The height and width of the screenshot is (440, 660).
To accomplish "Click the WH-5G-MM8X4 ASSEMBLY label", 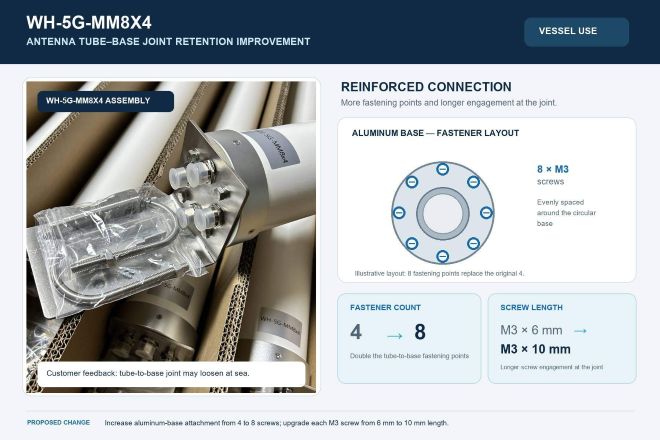I will pyautogui.click(x=106, y=101).
